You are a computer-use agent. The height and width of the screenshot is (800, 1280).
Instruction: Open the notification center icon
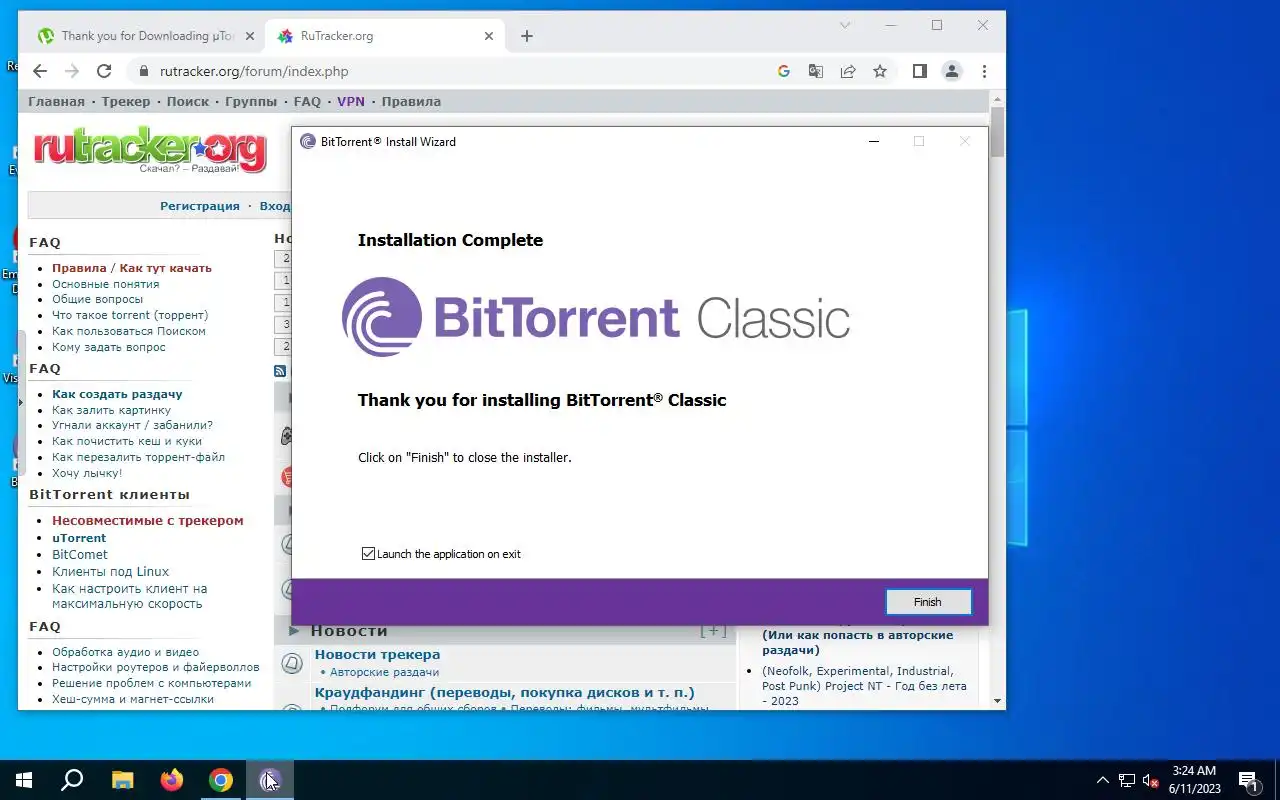point(1248,780)
